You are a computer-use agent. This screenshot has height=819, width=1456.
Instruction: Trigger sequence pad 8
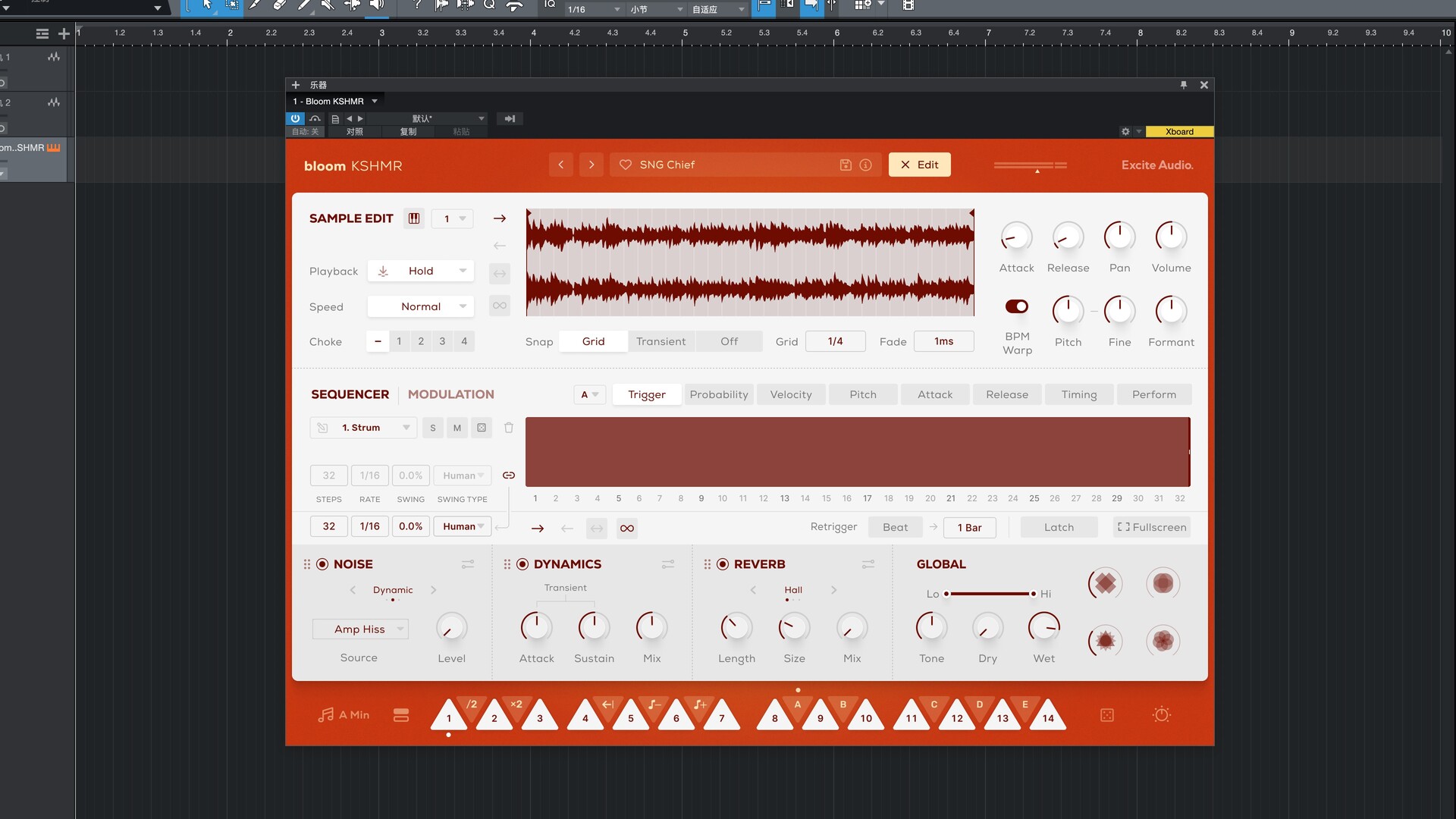coord(774,716)
